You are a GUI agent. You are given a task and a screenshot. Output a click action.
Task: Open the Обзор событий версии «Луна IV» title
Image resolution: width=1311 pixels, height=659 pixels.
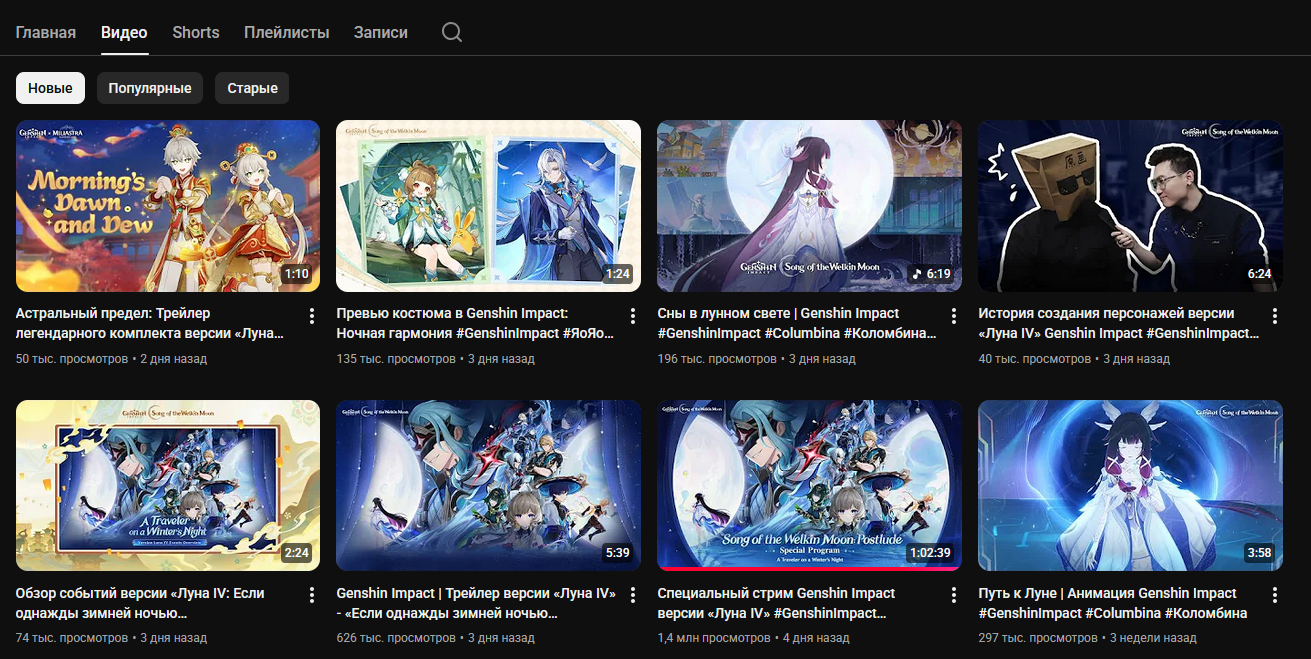click(140, 603)
